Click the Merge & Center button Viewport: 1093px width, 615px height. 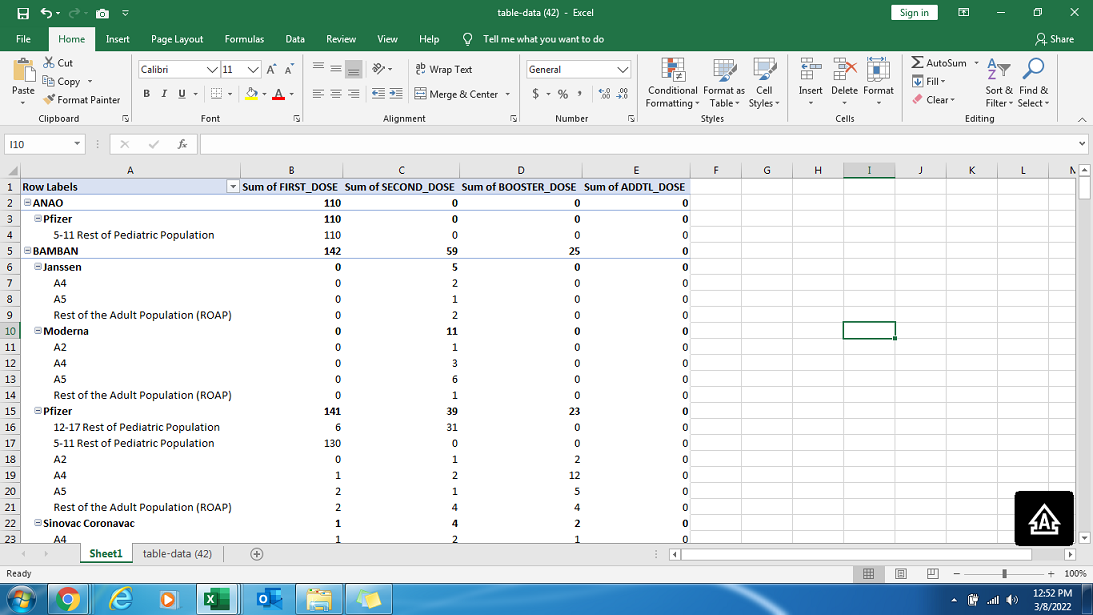click(463, 94)
